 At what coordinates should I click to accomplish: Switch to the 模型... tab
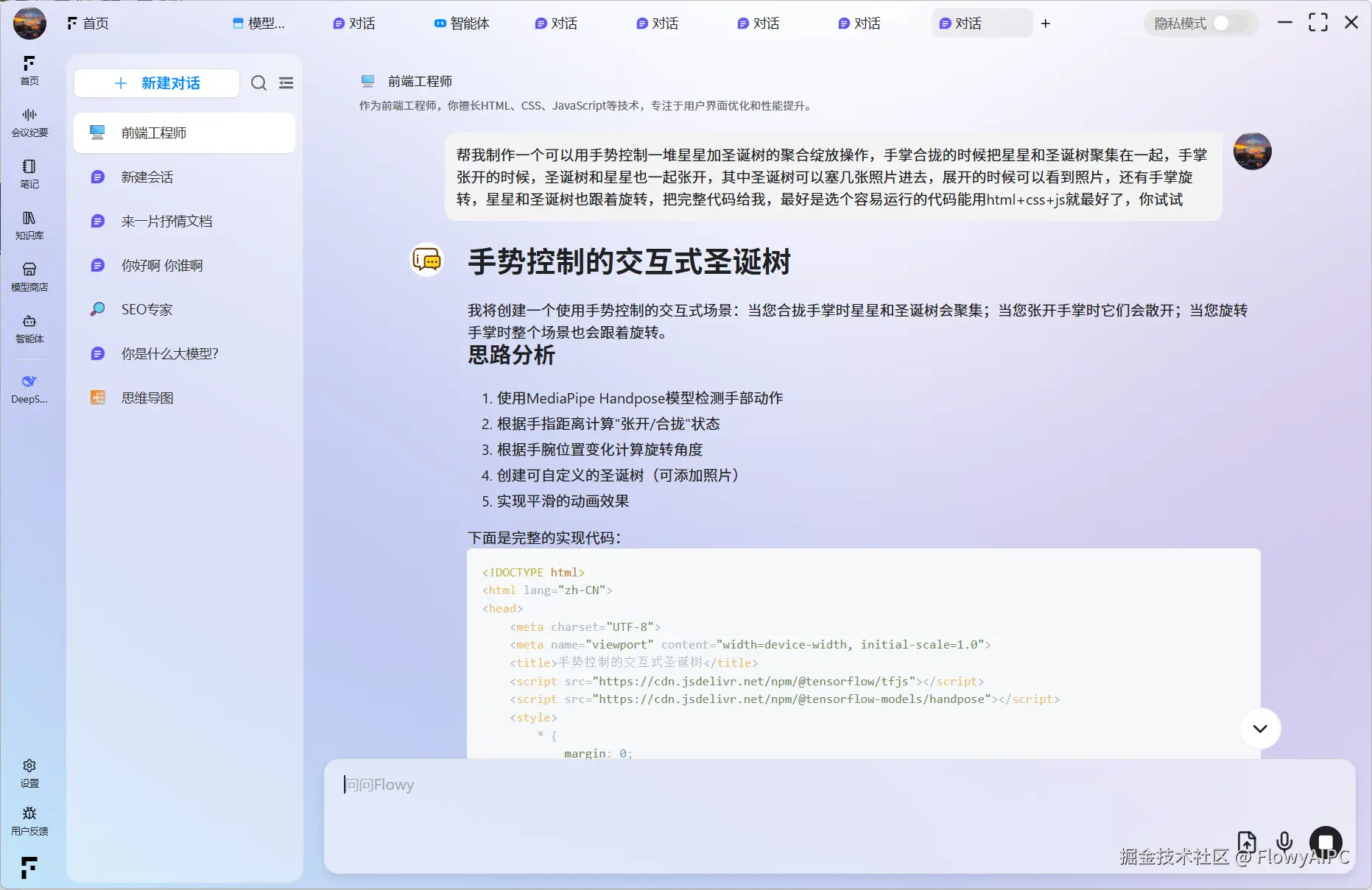tap(258, 24)
